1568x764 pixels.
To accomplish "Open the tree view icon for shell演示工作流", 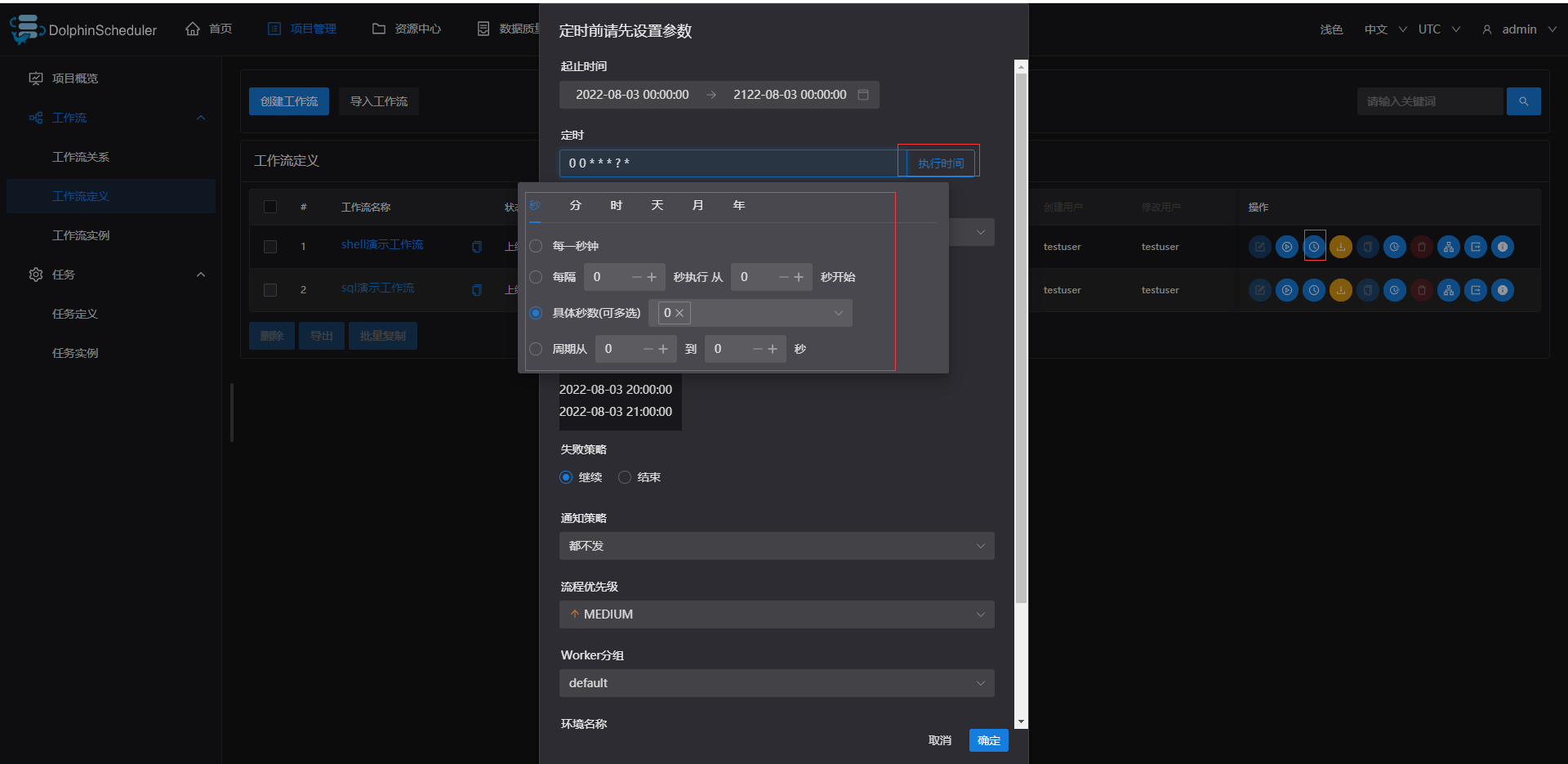I will (x=1449, y=247).
